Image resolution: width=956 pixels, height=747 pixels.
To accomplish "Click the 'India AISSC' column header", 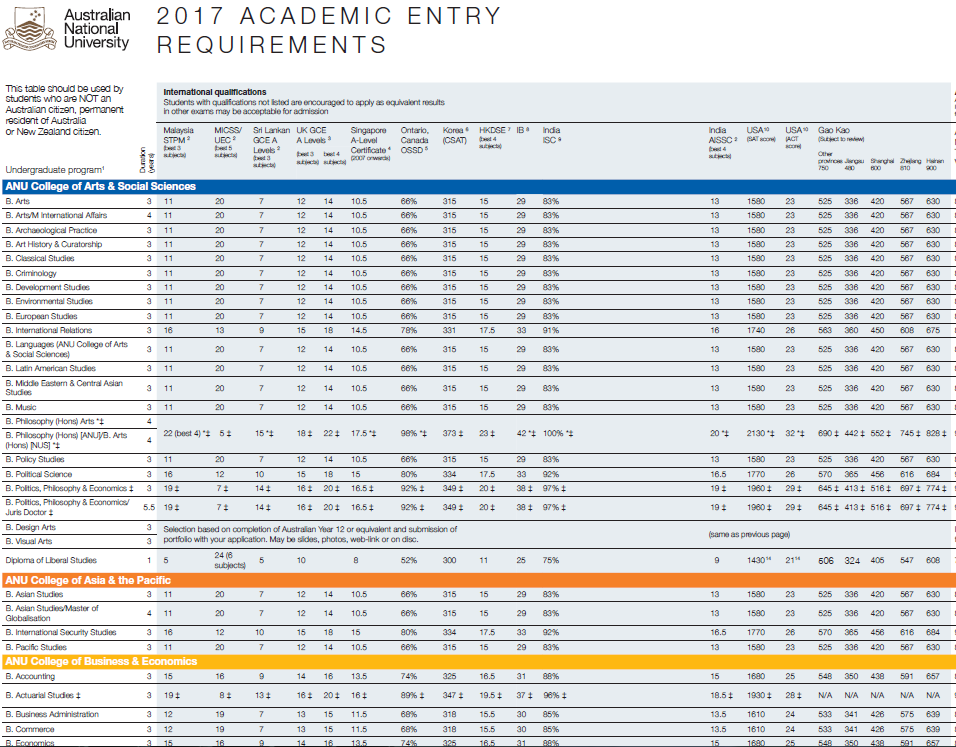I will 723,142.
